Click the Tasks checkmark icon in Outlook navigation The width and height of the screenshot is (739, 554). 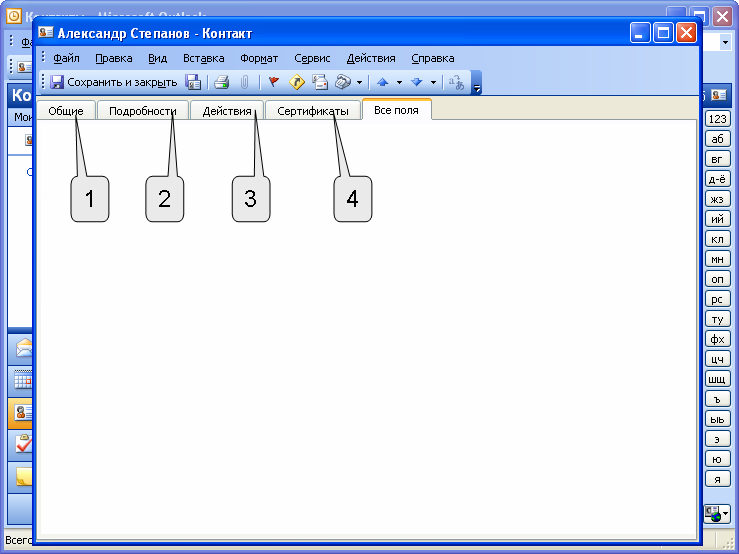22,444
